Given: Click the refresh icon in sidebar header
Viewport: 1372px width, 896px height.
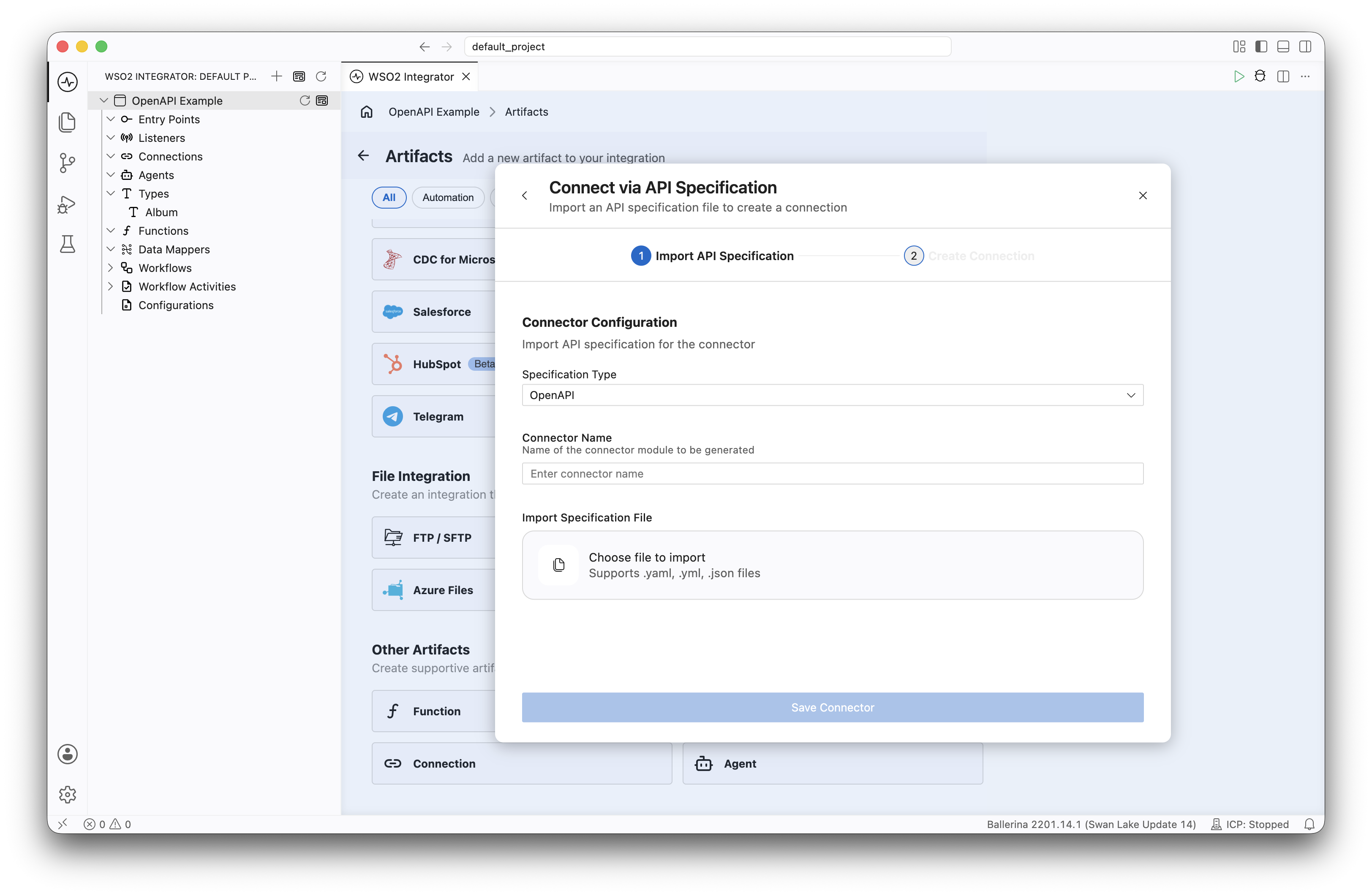Looking at the screenshot, I should [x=321, y=76].
